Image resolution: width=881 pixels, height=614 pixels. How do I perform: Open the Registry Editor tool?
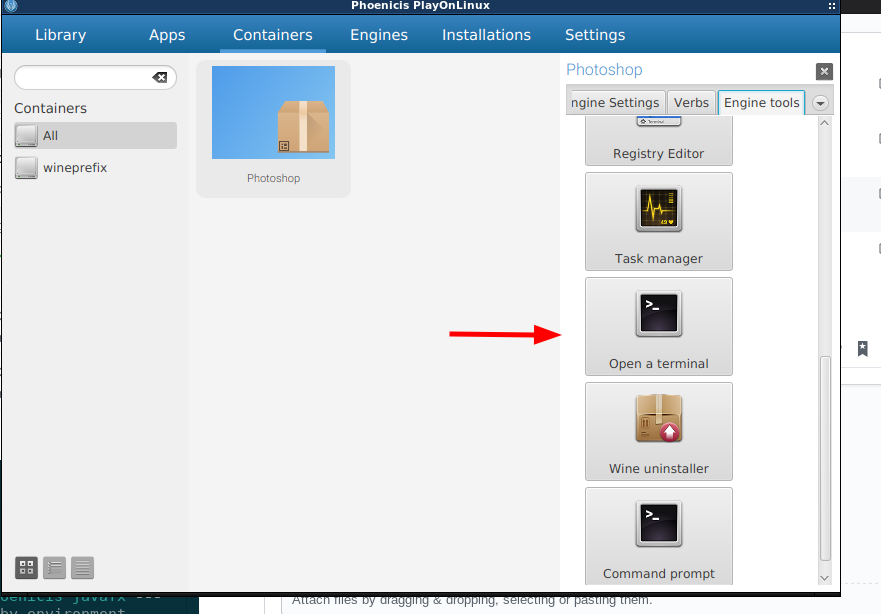[x=659, y=141]
